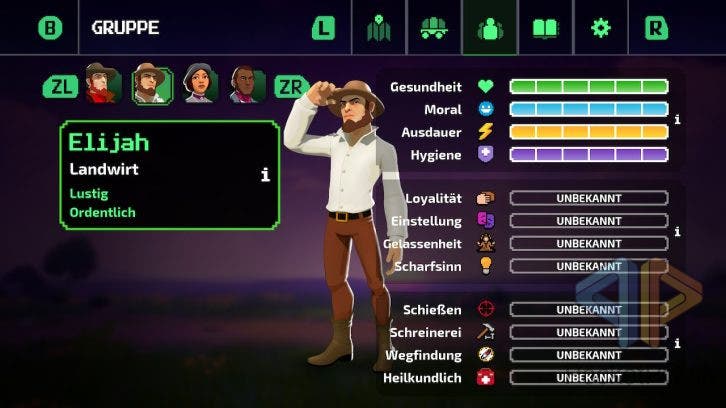The image size is (726, 408).
Task: Click the Schießen crosshair icon
Action: pos(486,308)
